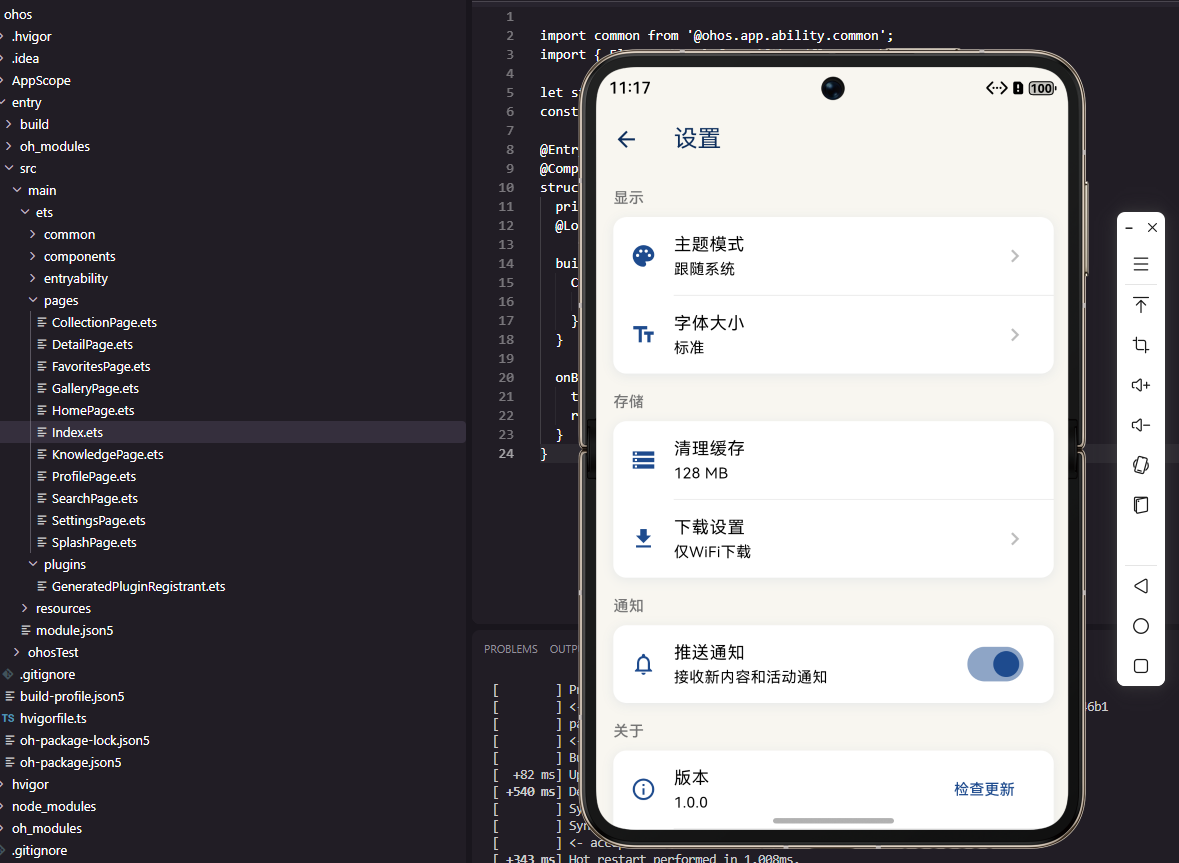Click the version info circle icon

pos(643,789)
